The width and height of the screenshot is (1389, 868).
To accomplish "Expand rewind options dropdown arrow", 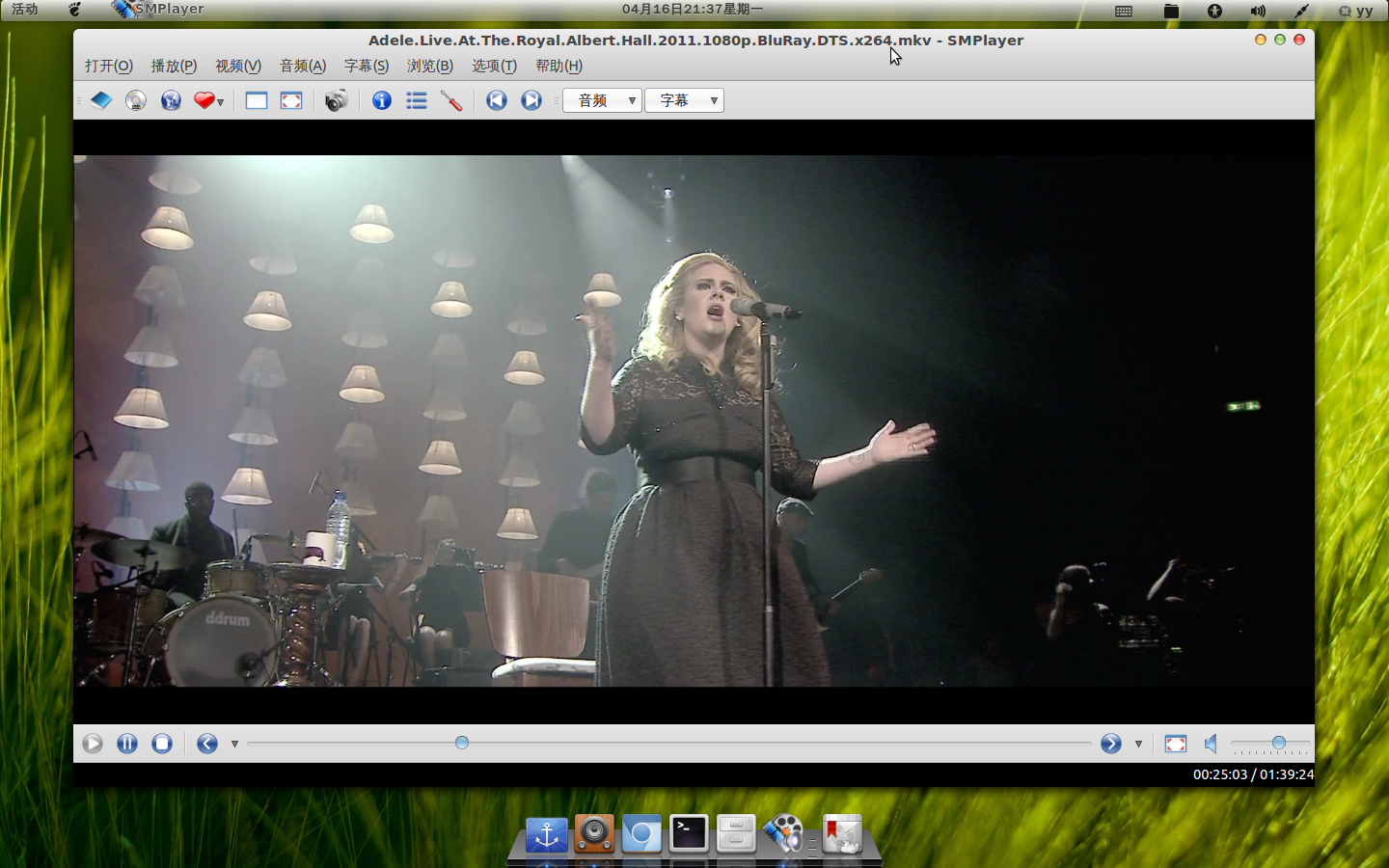I will (x=234, y=744).
